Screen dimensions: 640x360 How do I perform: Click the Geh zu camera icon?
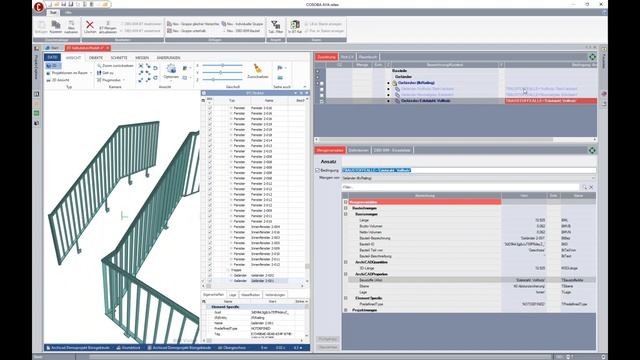tap(99, 73)
